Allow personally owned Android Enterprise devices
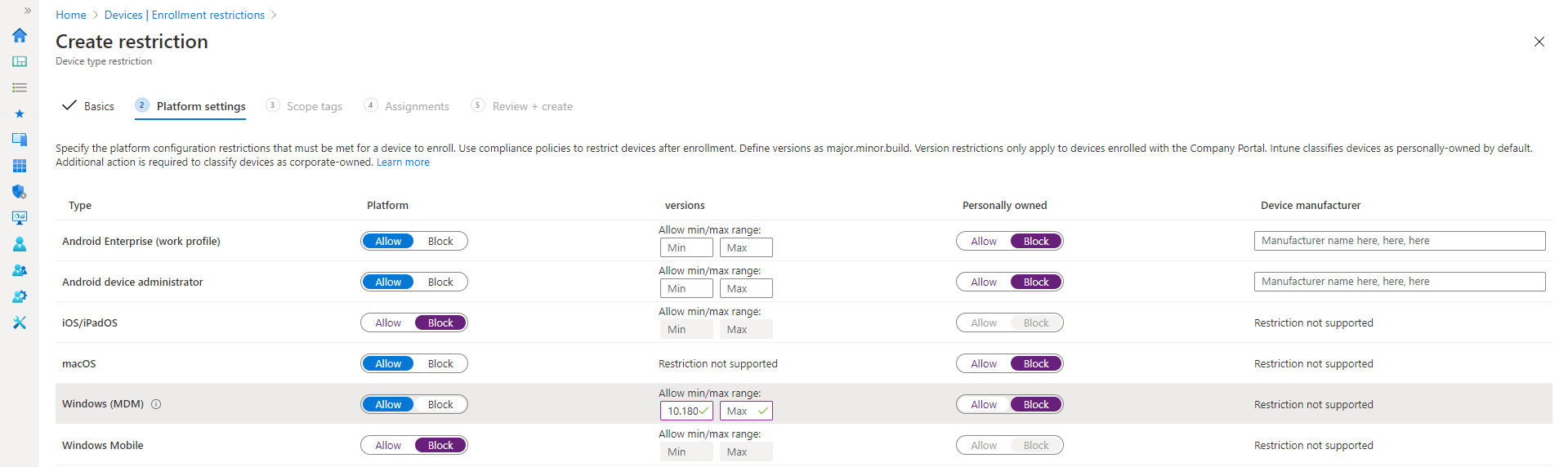The height and width of the screenshot is (467, 1568). [984, 241]
